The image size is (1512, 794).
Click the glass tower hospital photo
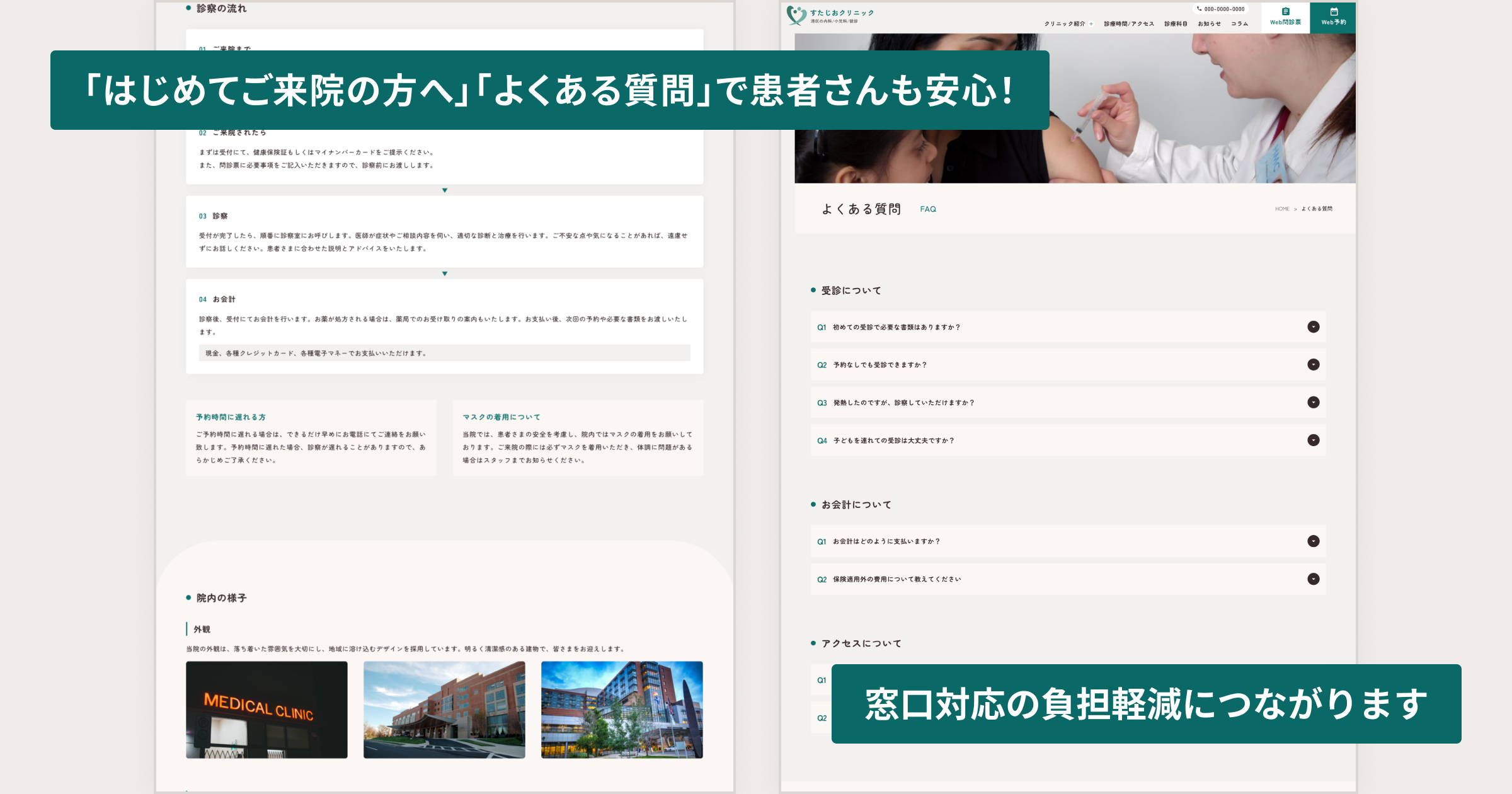tap(622, 710)
